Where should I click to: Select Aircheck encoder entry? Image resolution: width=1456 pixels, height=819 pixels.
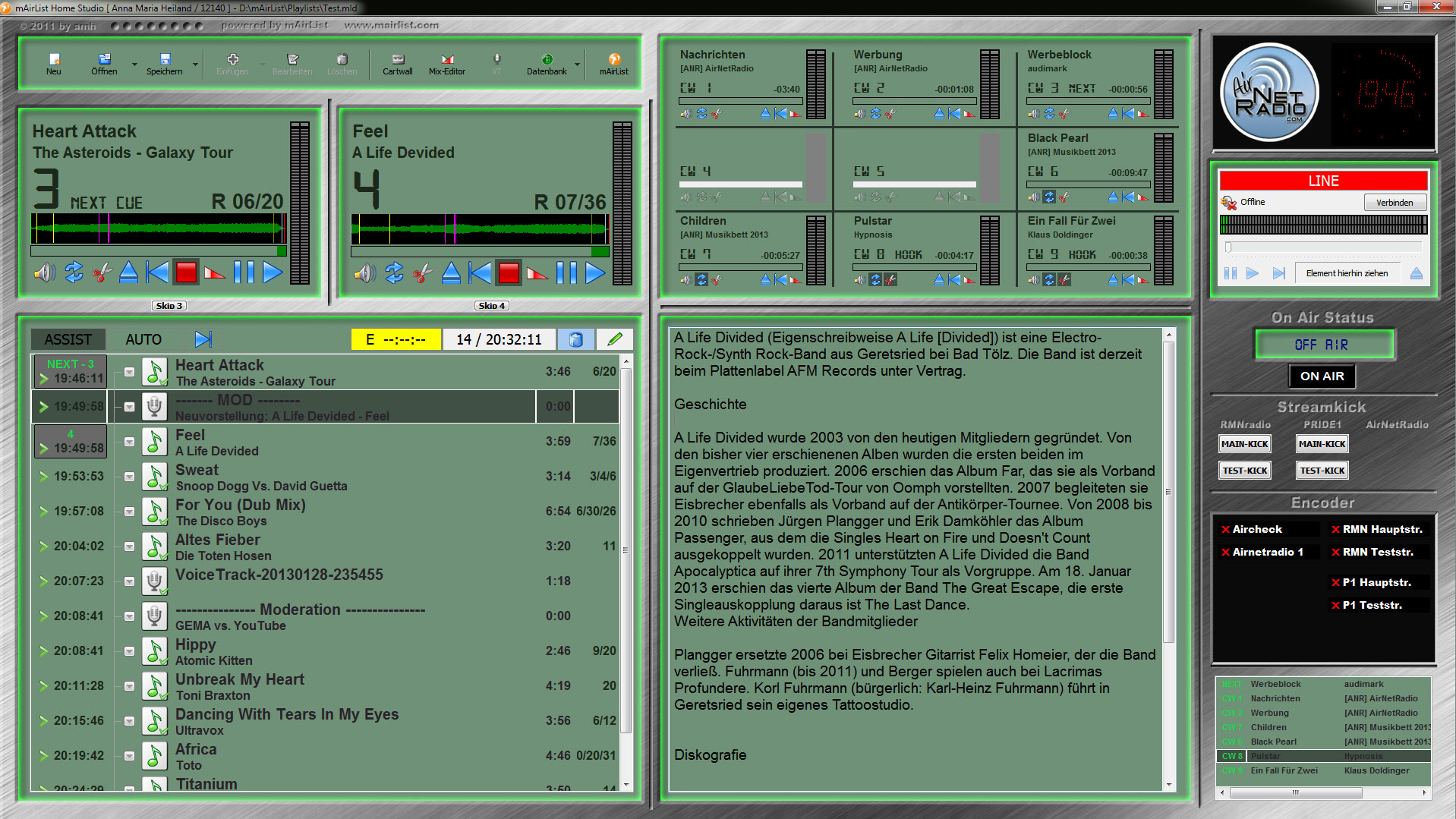click(1268, 529)
